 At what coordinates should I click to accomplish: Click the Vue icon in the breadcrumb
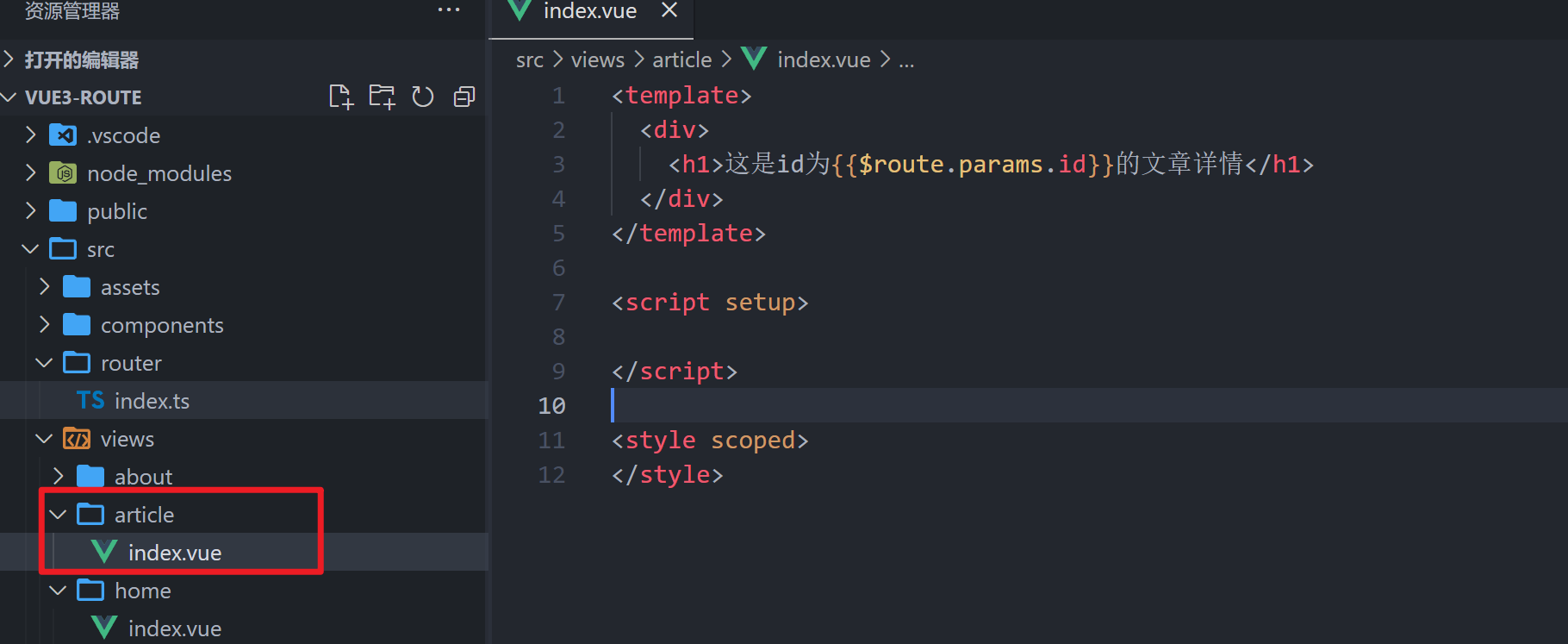[754, 59]
